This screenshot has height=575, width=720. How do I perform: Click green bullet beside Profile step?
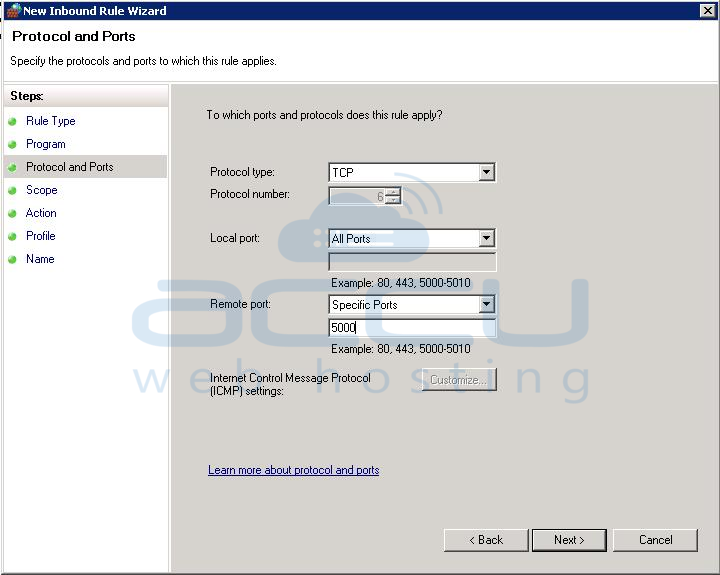pos(12,236)
